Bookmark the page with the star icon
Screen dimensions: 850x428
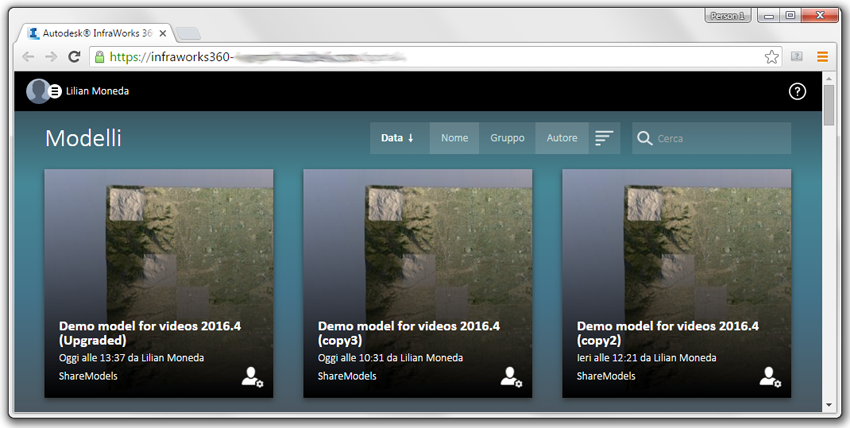tap(771, 57)
